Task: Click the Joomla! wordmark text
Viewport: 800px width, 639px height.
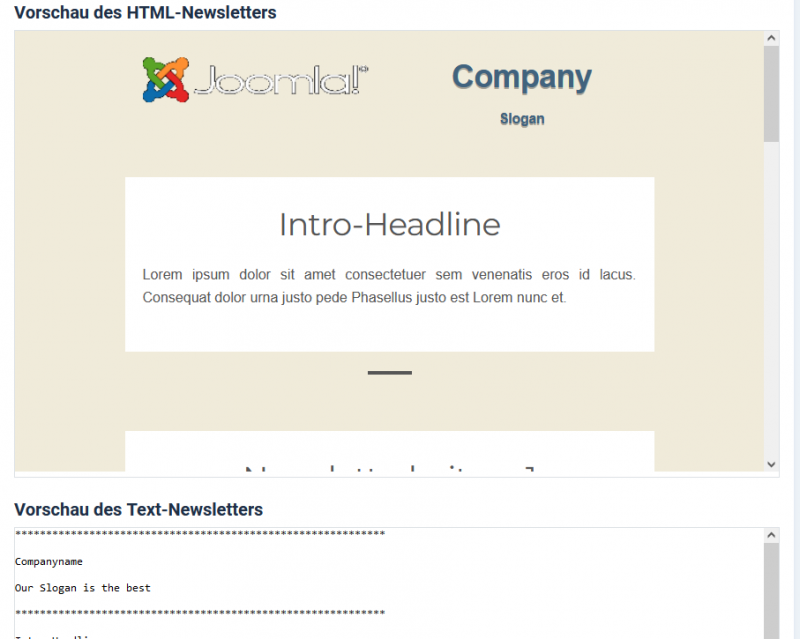Action: (280, 80)
